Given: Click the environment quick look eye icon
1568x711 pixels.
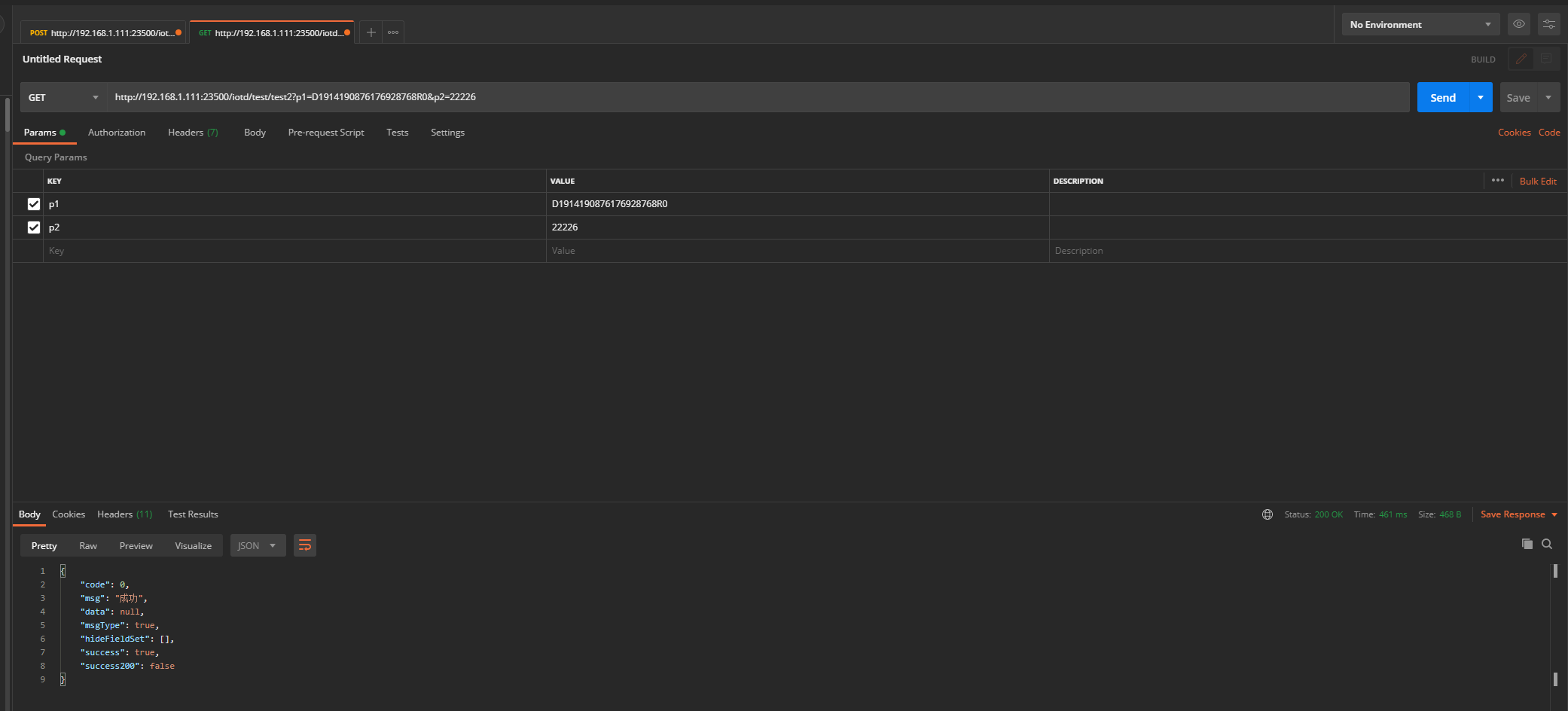Looking at the screenshot, I should pos(1518,24).
